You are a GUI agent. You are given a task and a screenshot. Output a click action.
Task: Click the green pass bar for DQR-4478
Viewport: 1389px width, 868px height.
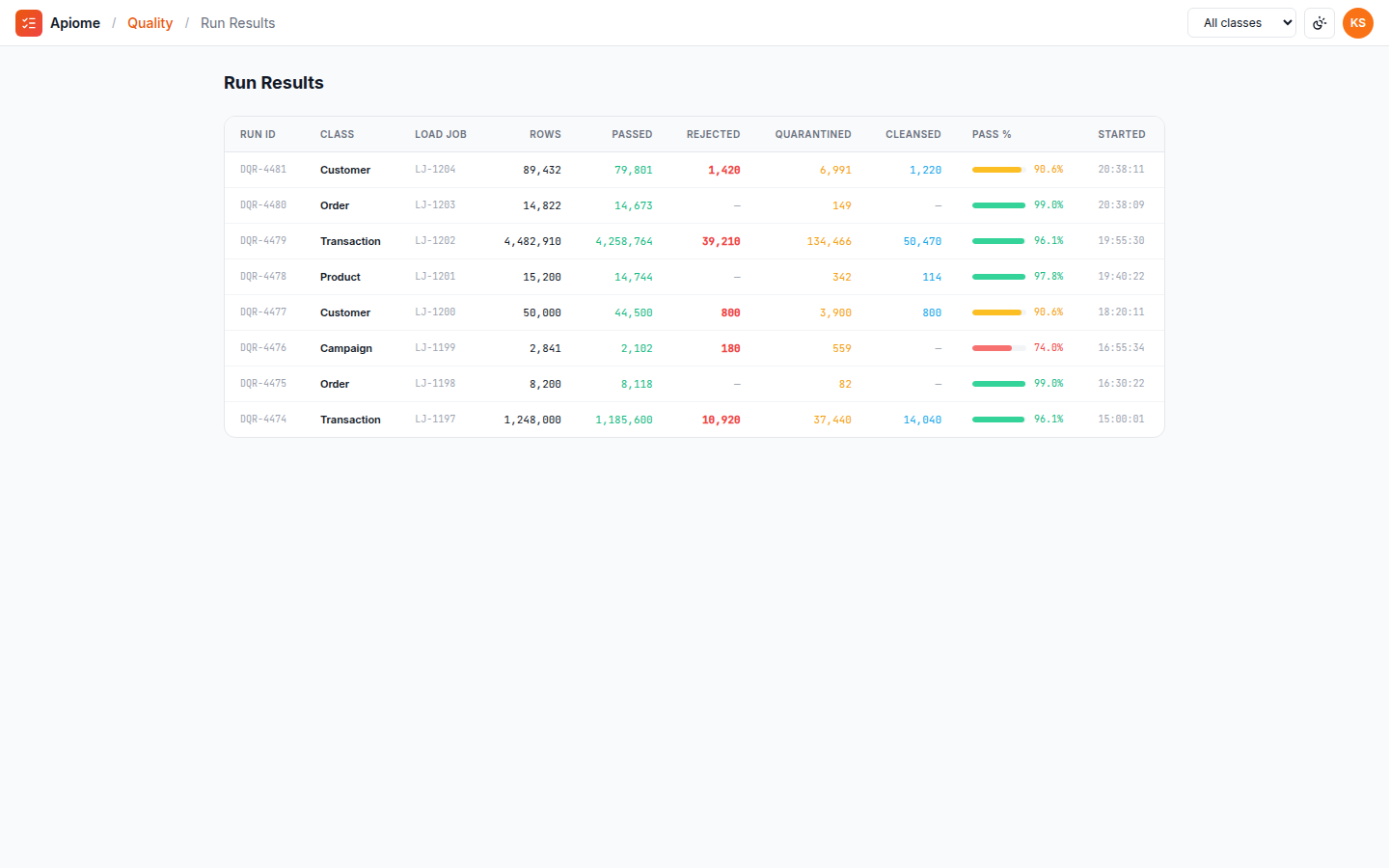click(x=999, y=277)
